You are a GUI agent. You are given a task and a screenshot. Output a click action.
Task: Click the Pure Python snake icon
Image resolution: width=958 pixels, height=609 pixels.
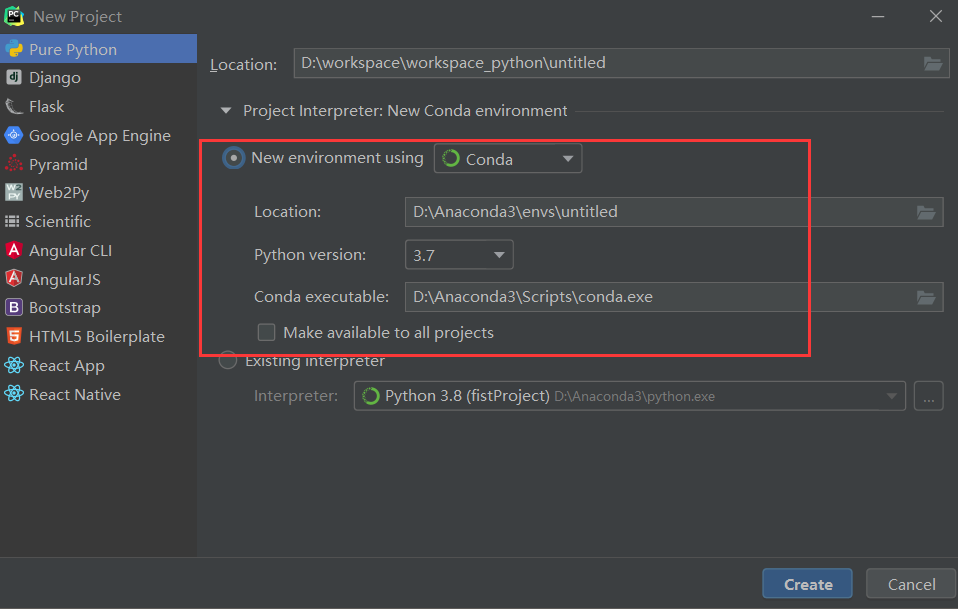(14, 49)
